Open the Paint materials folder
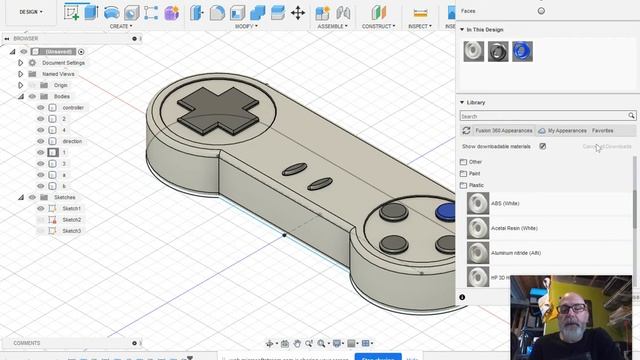The width and height of the screenshot is (640, 360). tap(471, 173)
